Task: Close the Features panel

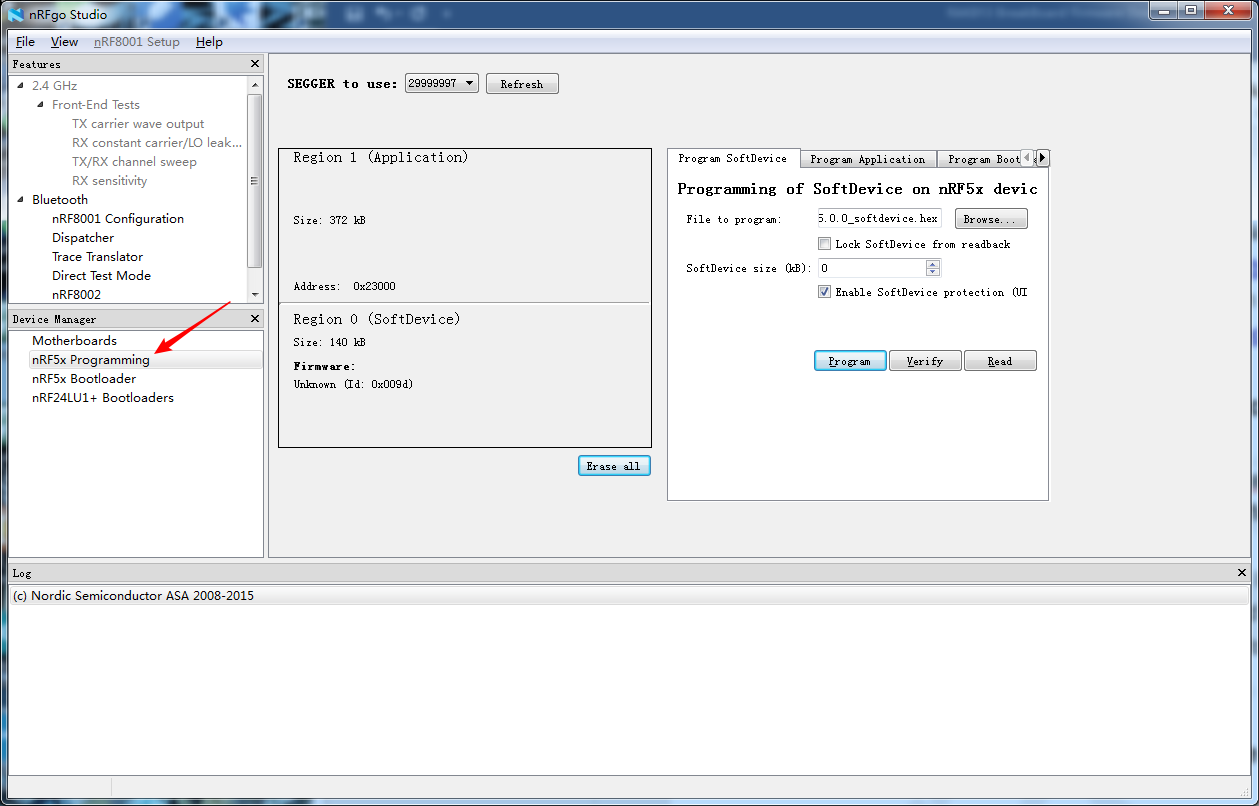Action: 254,64
